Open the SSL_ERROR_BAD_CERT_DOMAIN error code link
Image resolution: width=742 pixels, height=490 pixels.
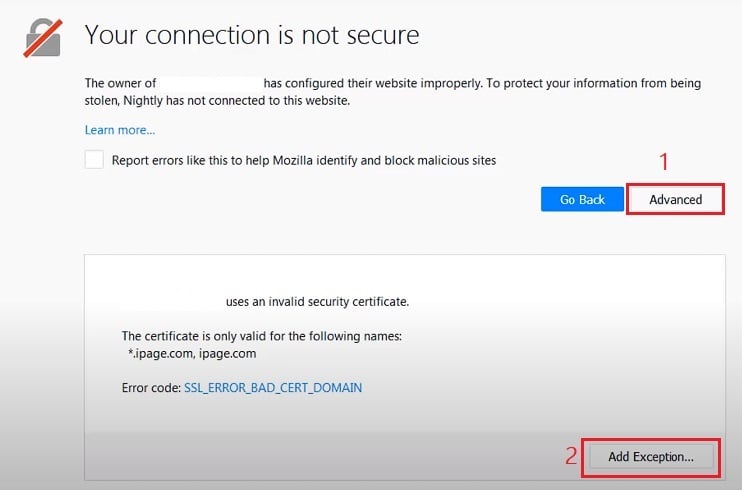[x=273, y=388]
